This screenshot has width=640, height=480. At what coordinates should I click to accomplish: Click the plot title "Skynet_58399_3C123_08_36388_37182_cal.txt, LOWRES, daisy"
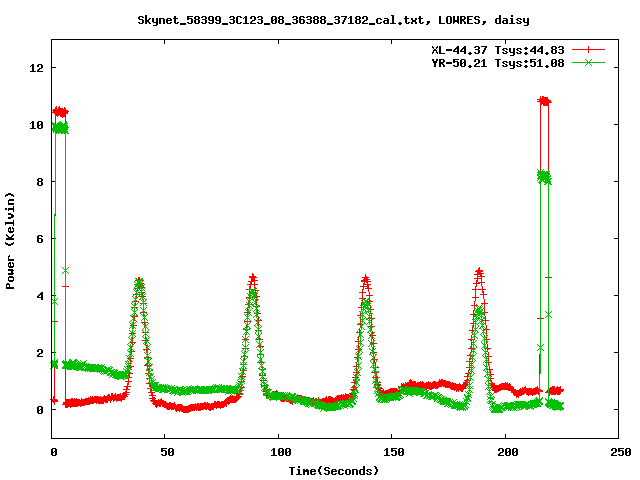[x=333, y=20]
